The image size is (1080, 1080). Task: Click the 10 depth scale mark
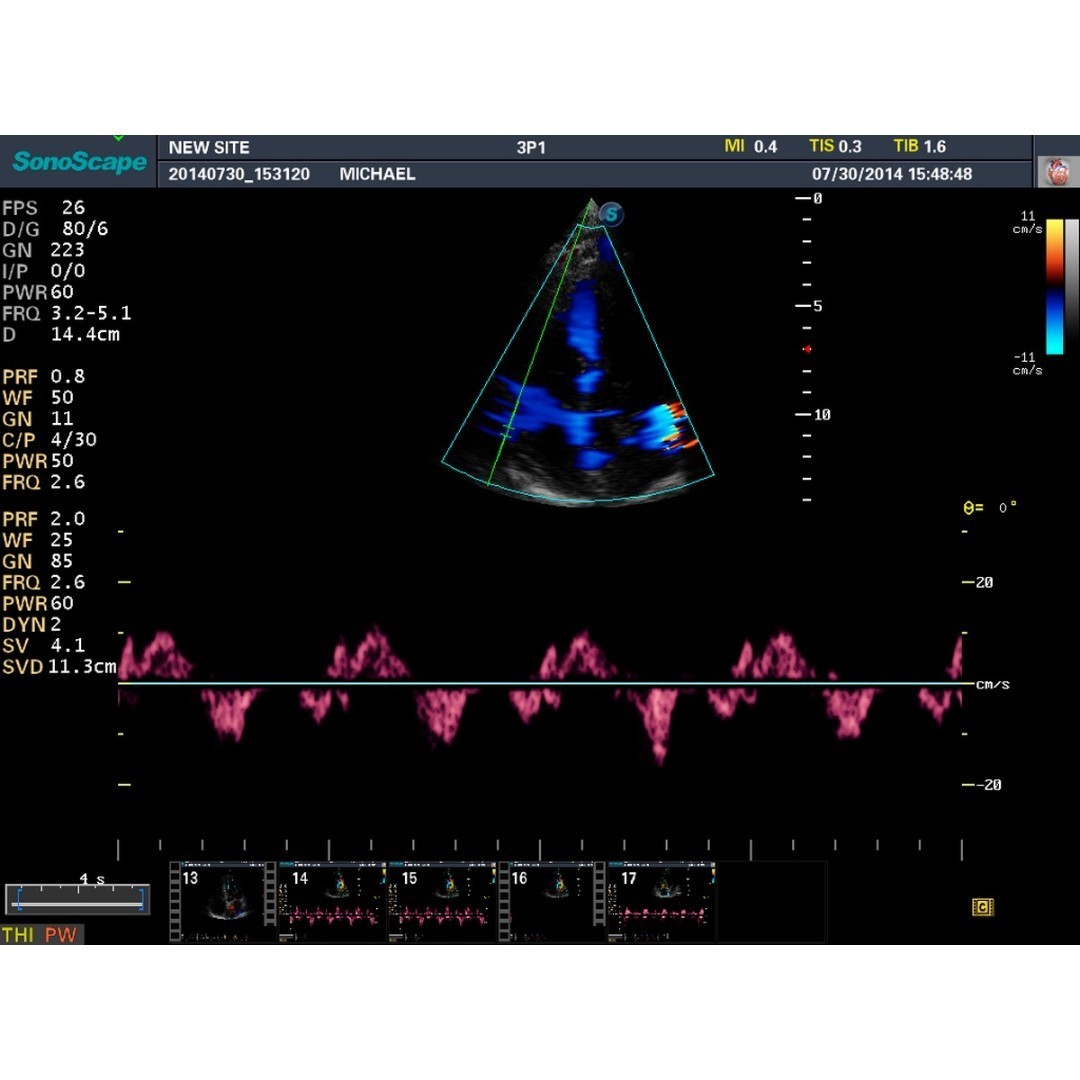coord(822,415)
